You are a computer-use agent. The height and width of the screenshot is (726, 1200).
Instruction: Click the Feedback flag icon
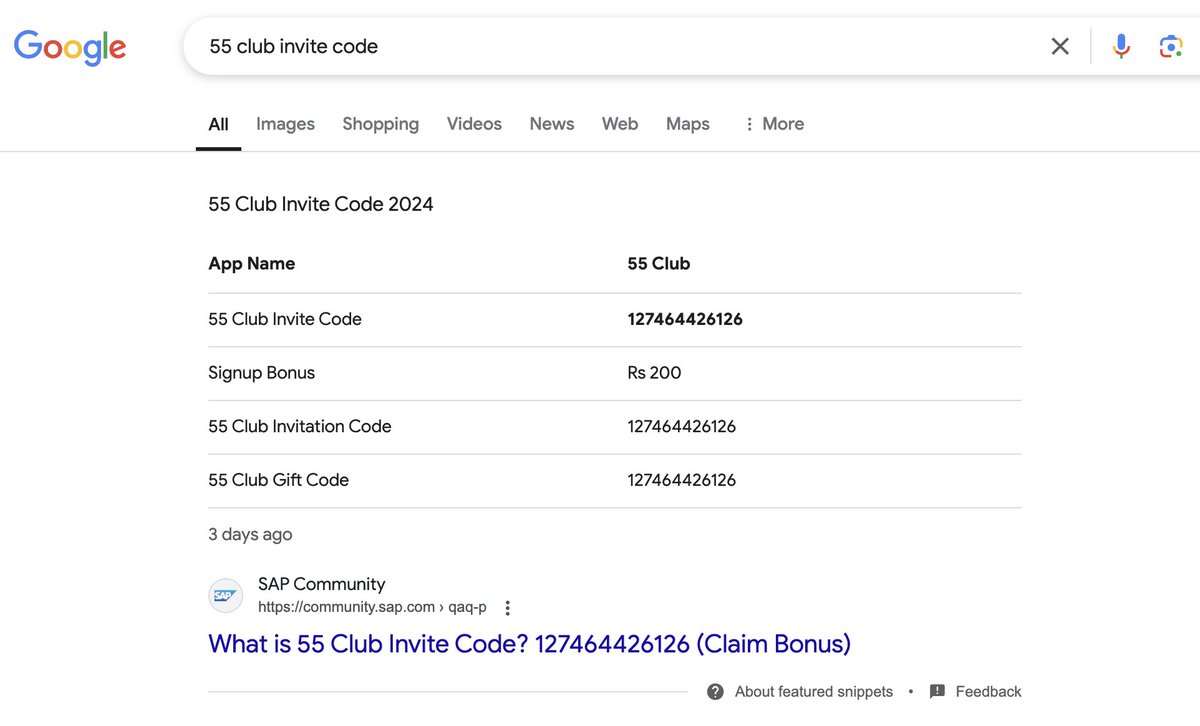[937, 692]
